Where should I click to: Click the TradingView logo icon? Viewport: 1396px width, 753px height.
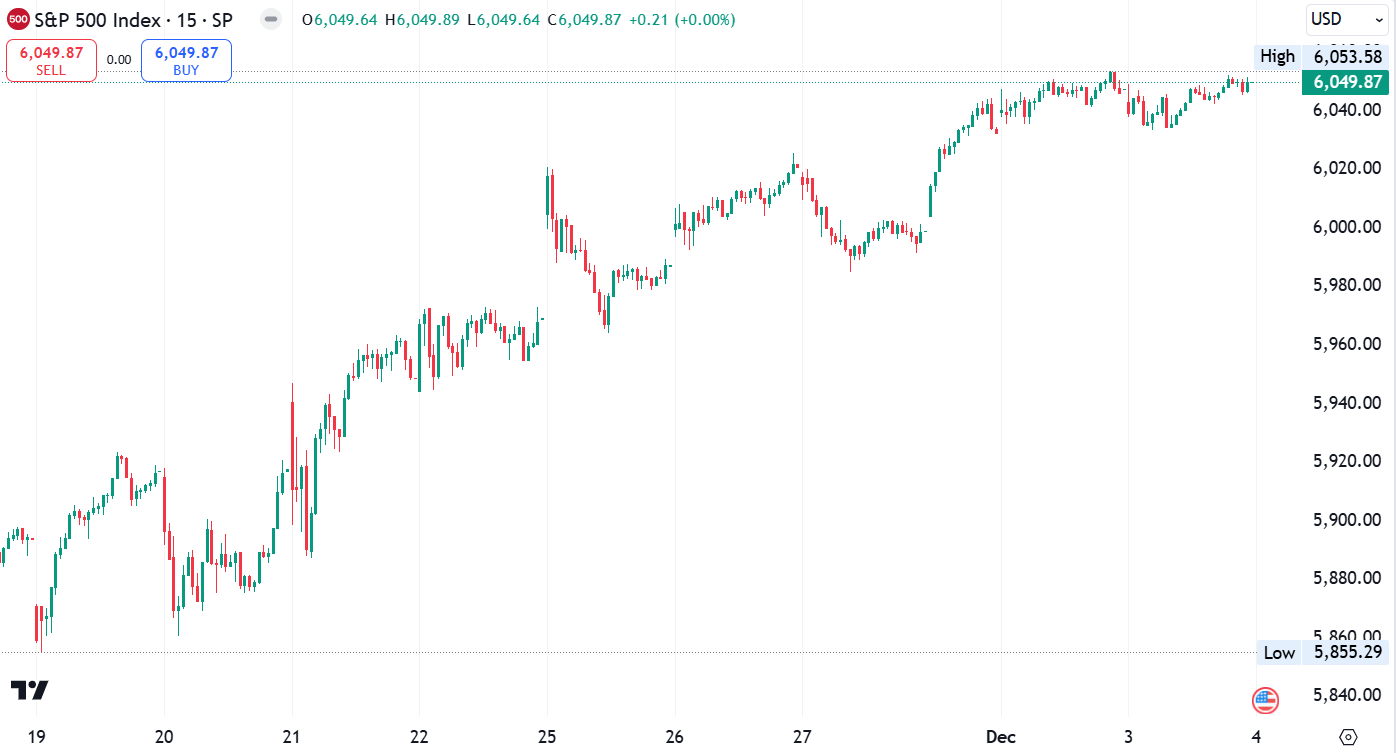click(29, 690)
